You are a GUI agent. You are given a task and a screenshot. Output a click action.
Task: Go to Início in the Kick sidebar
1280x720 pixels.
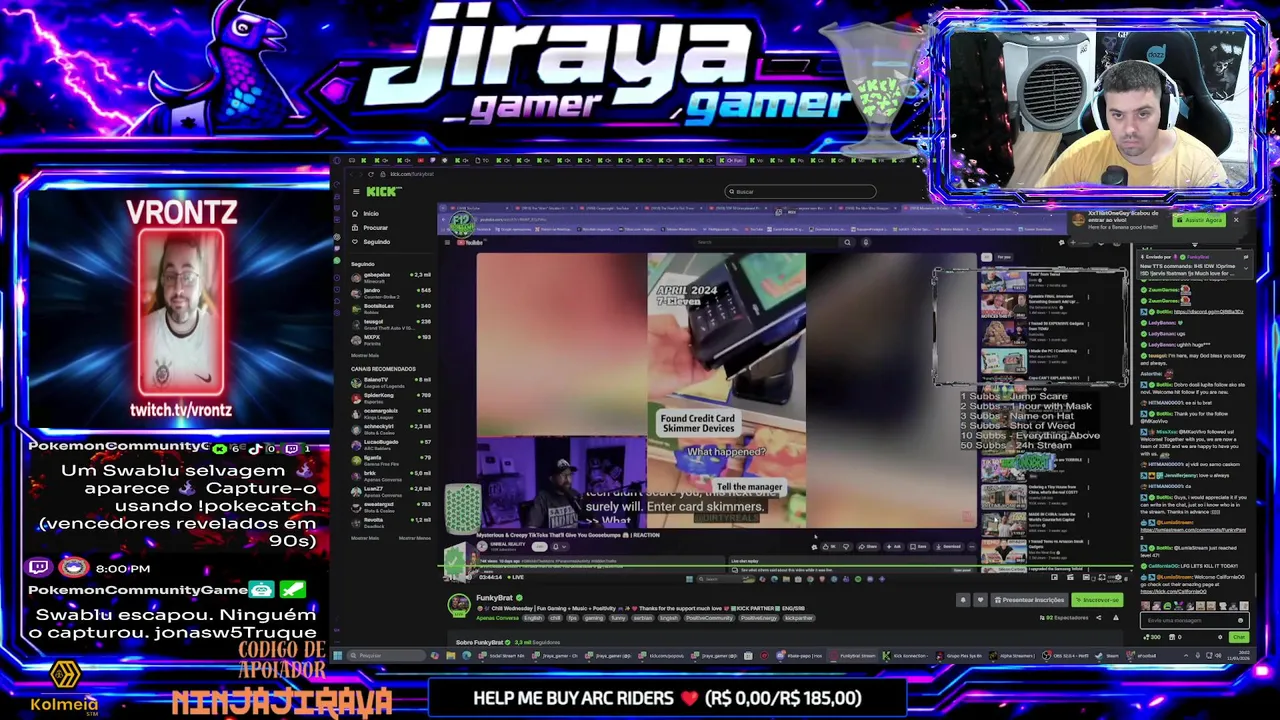[371, 213]
